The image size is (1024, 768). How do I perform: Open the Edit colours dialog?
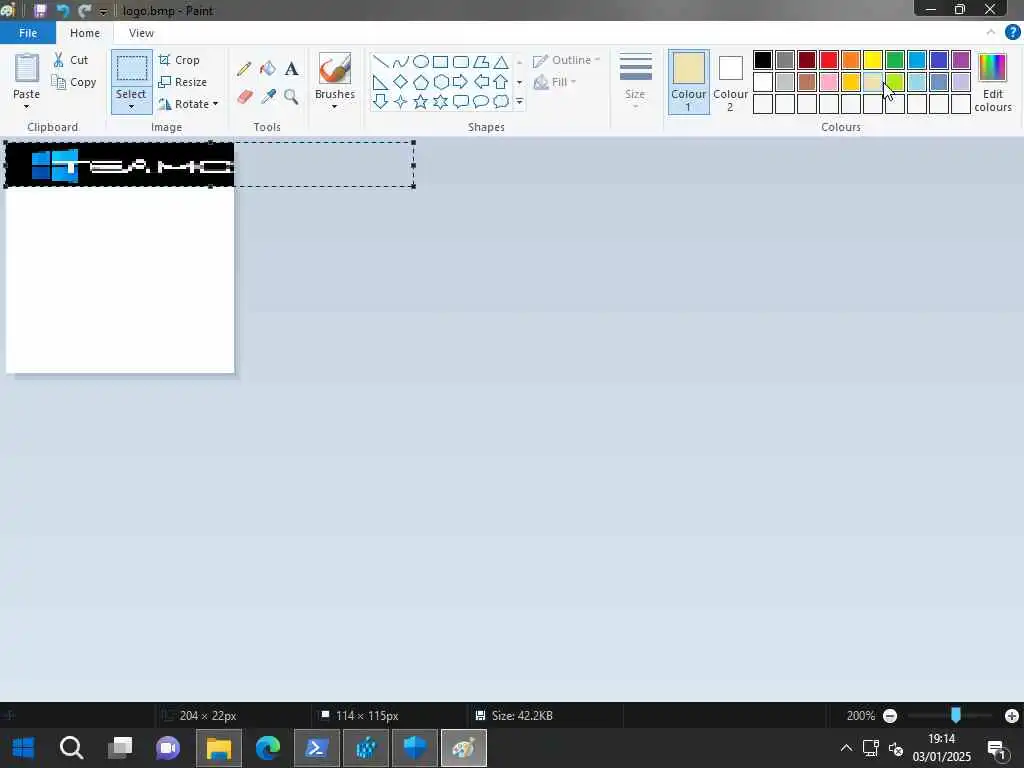[993, 82]
